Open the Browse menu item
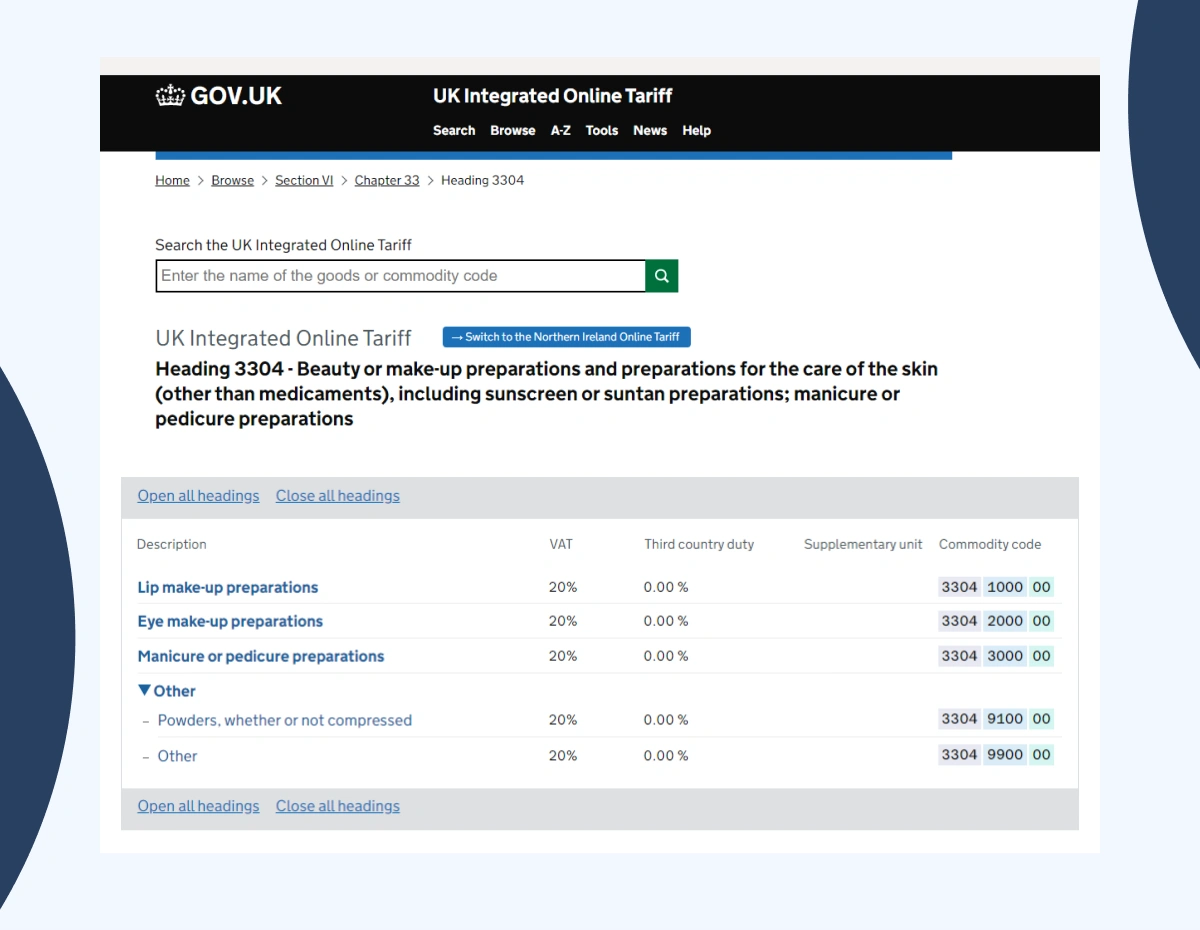The width and height of the screenshot is (1200, 930). click(x=513, y=130)
